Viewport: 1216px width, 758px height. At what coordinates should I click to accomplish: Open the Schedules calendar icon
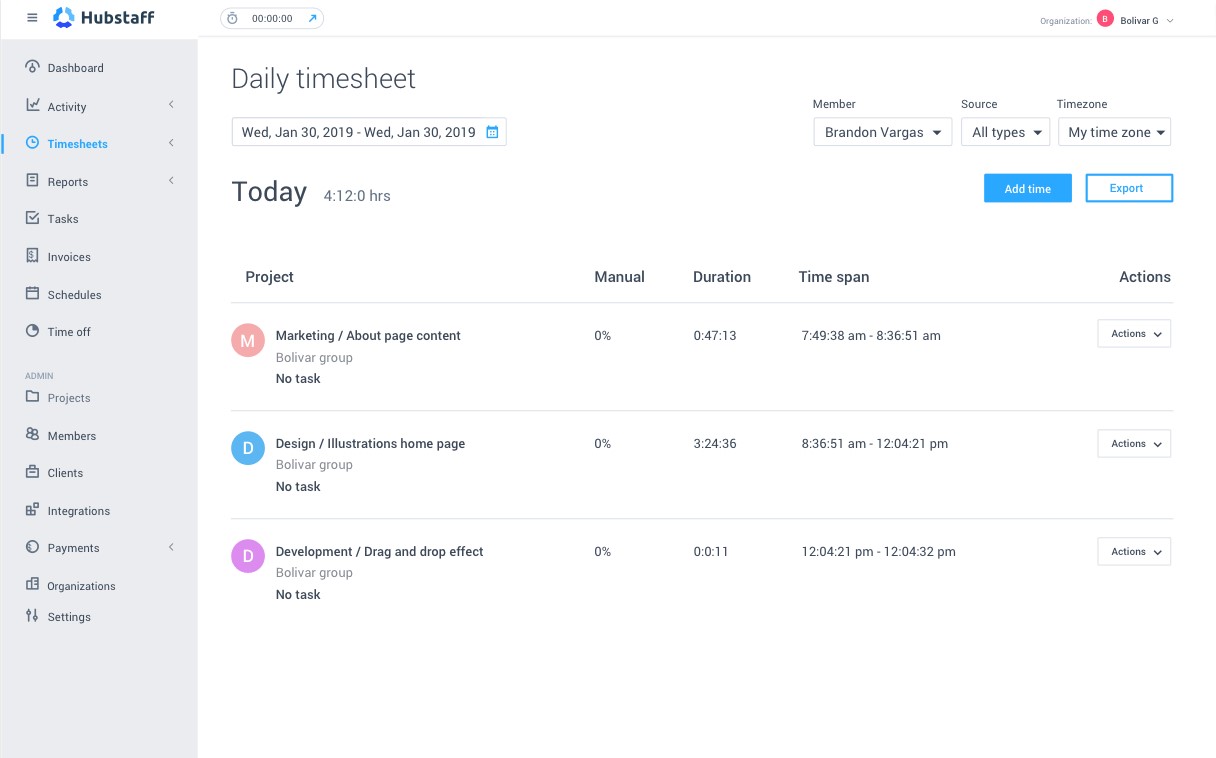(x=32, y=295)
